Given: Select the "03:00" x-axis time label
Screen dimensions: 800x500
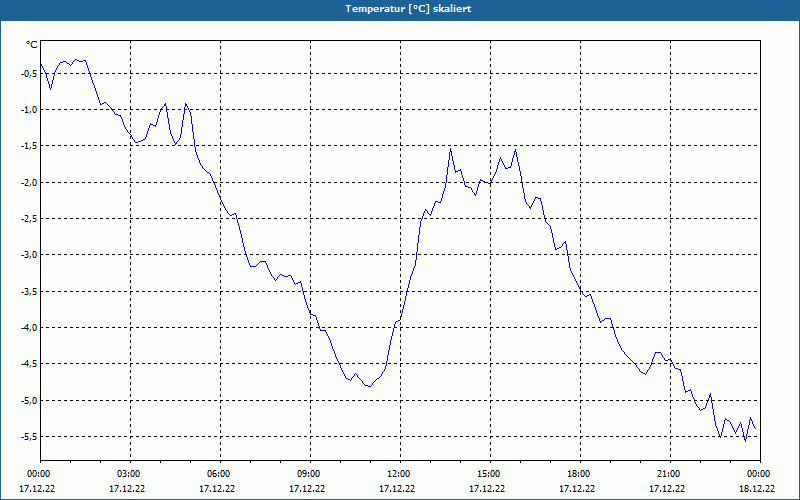Looking at the screenshot, I should click(130, 474).
